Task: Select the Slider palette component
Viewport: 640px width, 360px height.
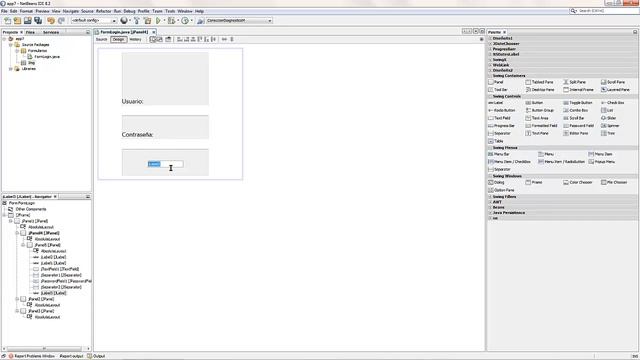Action: click(609, 118)
